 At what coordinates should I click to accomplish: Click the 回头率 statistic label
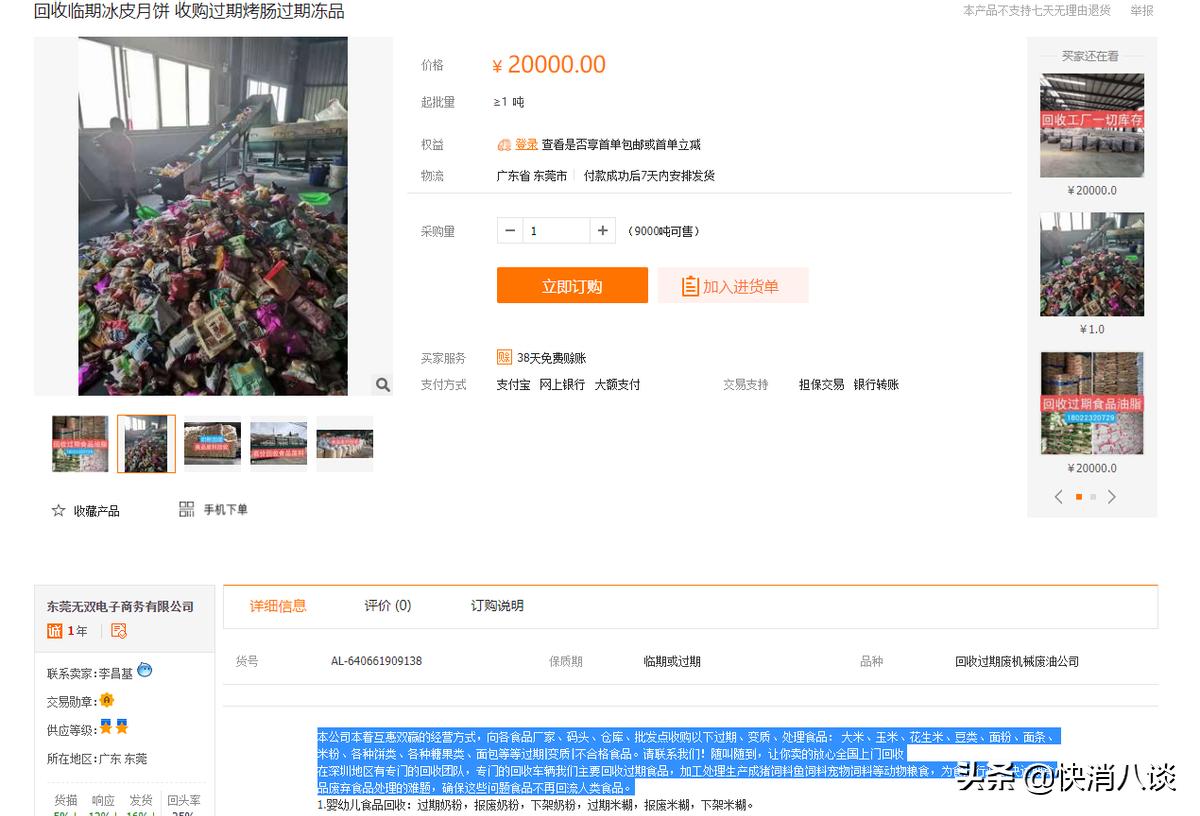[x=184, y=800]
